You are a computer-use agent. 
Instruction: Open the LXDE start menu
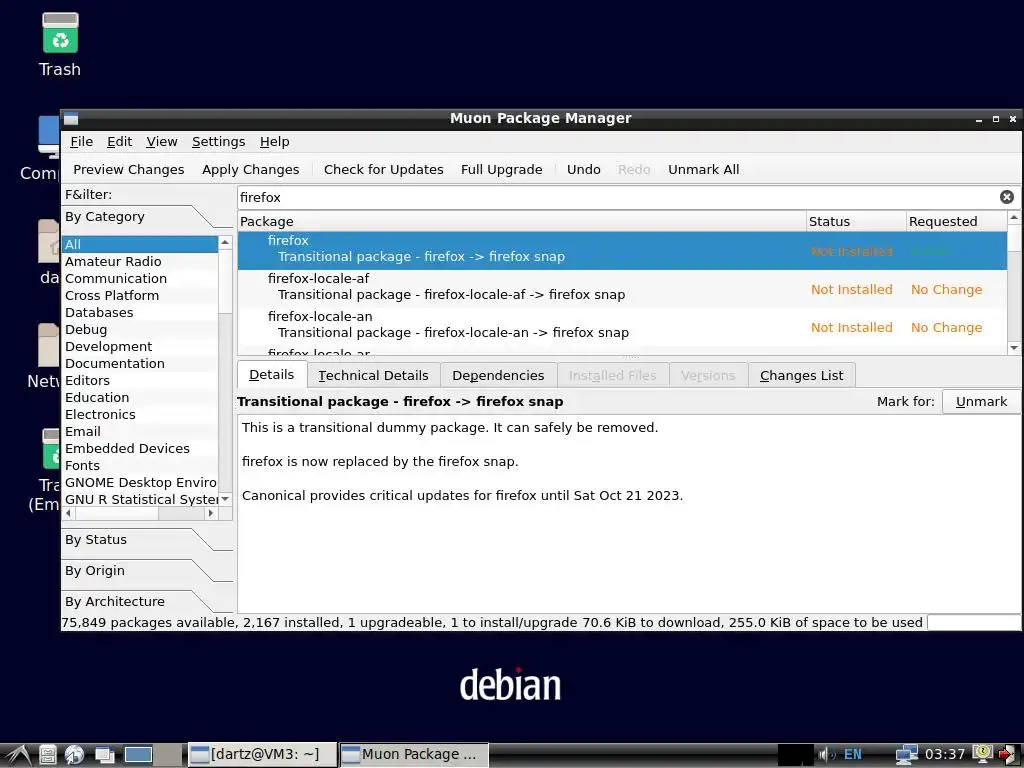click(x=18, y=754)
